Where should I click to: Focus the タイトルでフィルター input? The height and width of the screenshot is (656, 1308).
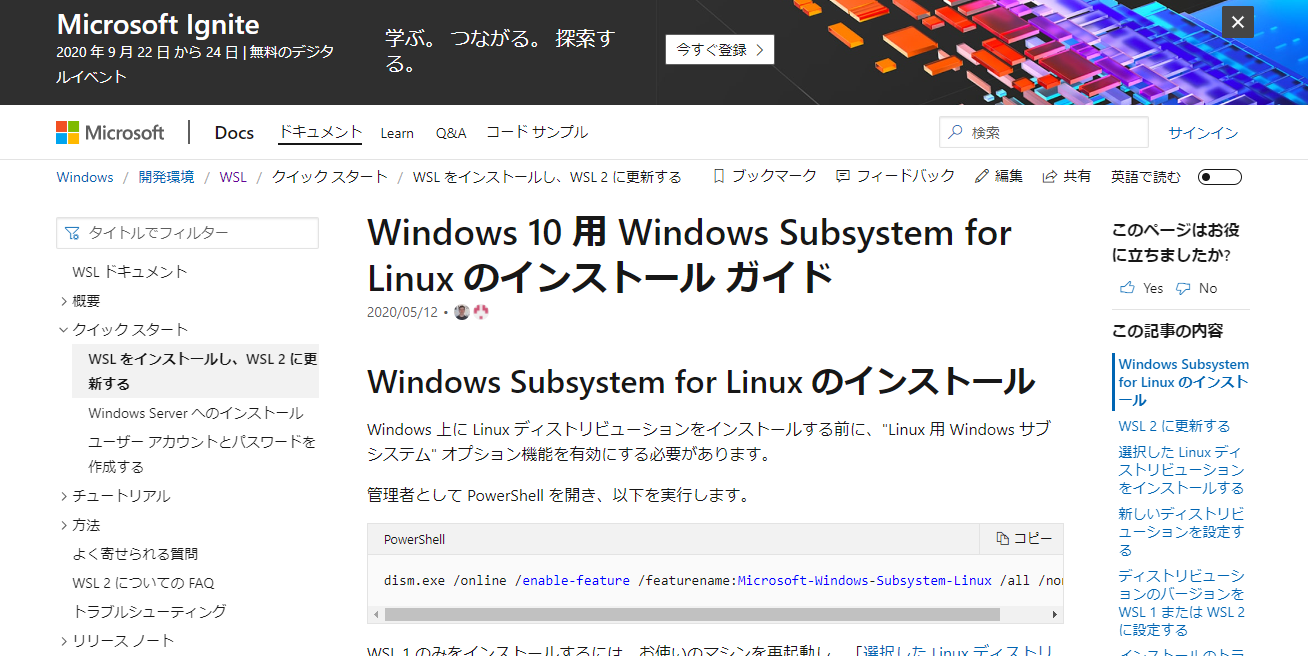pos(188,233)
